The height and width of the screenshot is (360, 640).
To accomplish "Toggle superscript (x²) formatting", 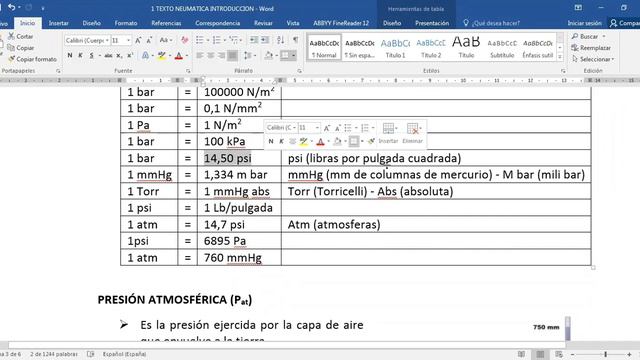I will pyautogui.click(x=130, y=56).
